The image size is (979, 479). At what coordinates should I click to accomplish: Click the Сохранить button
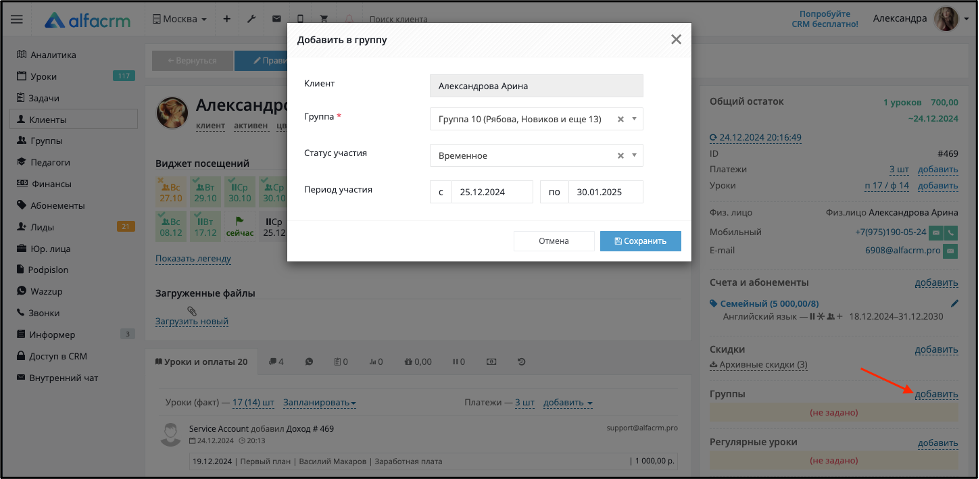[640, 241]
